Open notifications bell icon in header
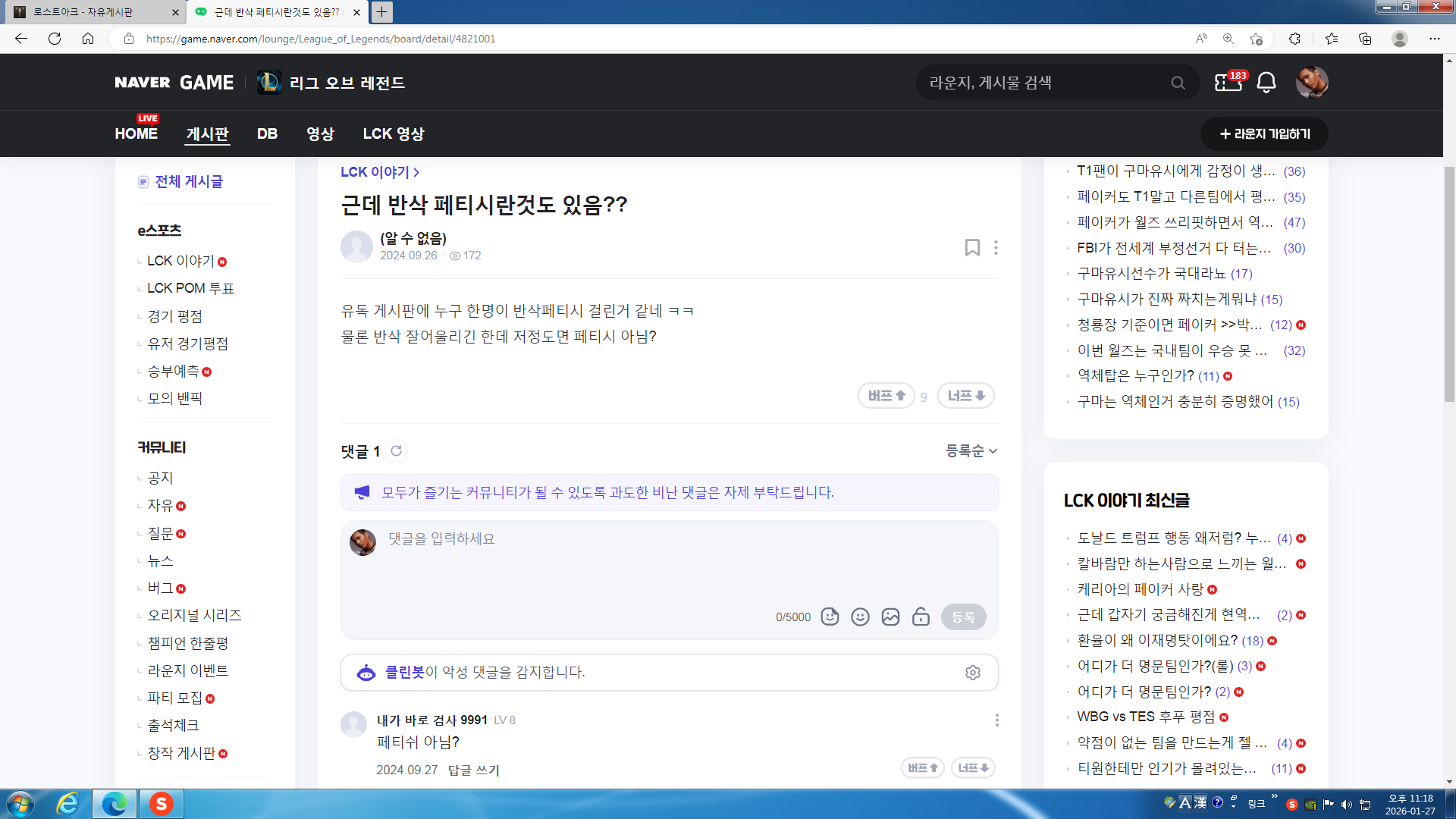Screen dimensions: 1456x819 pyautogui.click(x=1266, y=83)
